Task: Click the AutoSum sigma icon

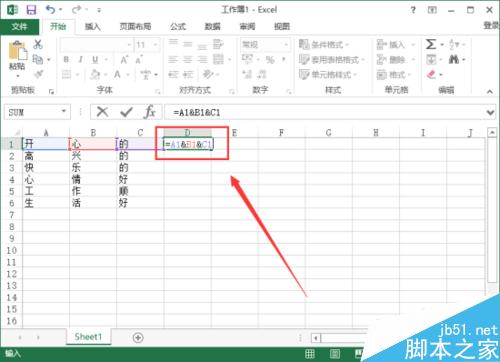Action: [431, 44]
